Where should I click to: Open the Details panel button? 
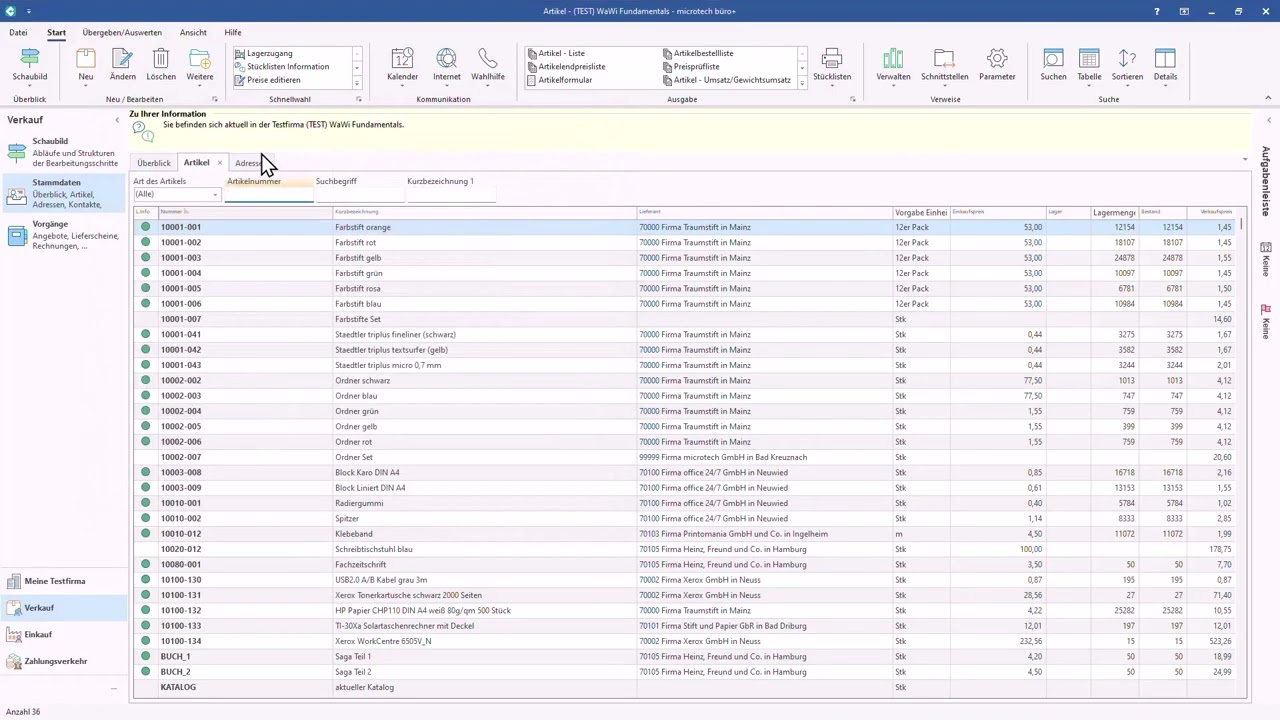click(1165, 66)
